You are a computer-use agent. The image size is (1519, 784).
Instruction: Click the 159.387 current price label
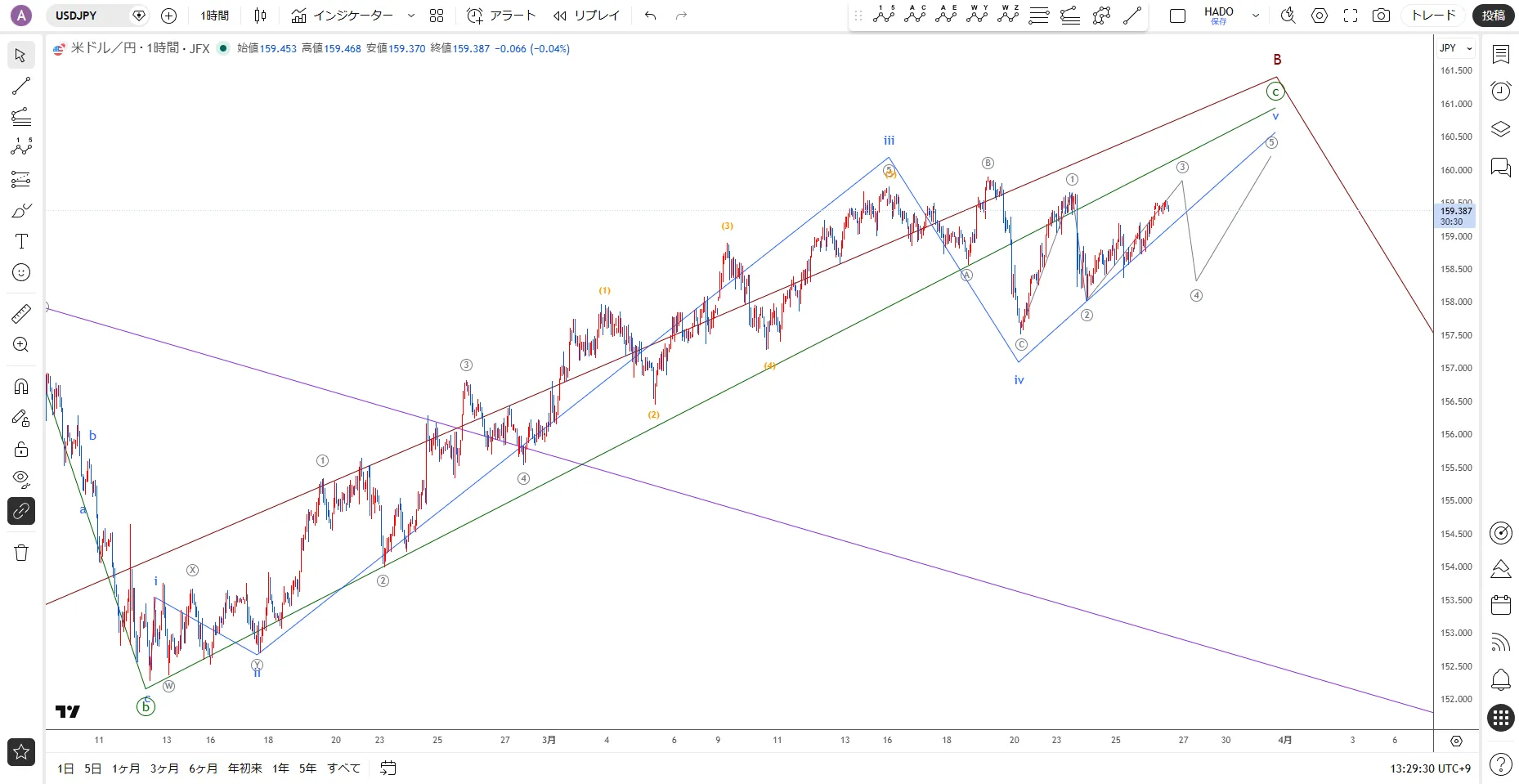pyautogui.click(x=1455, y=211)
